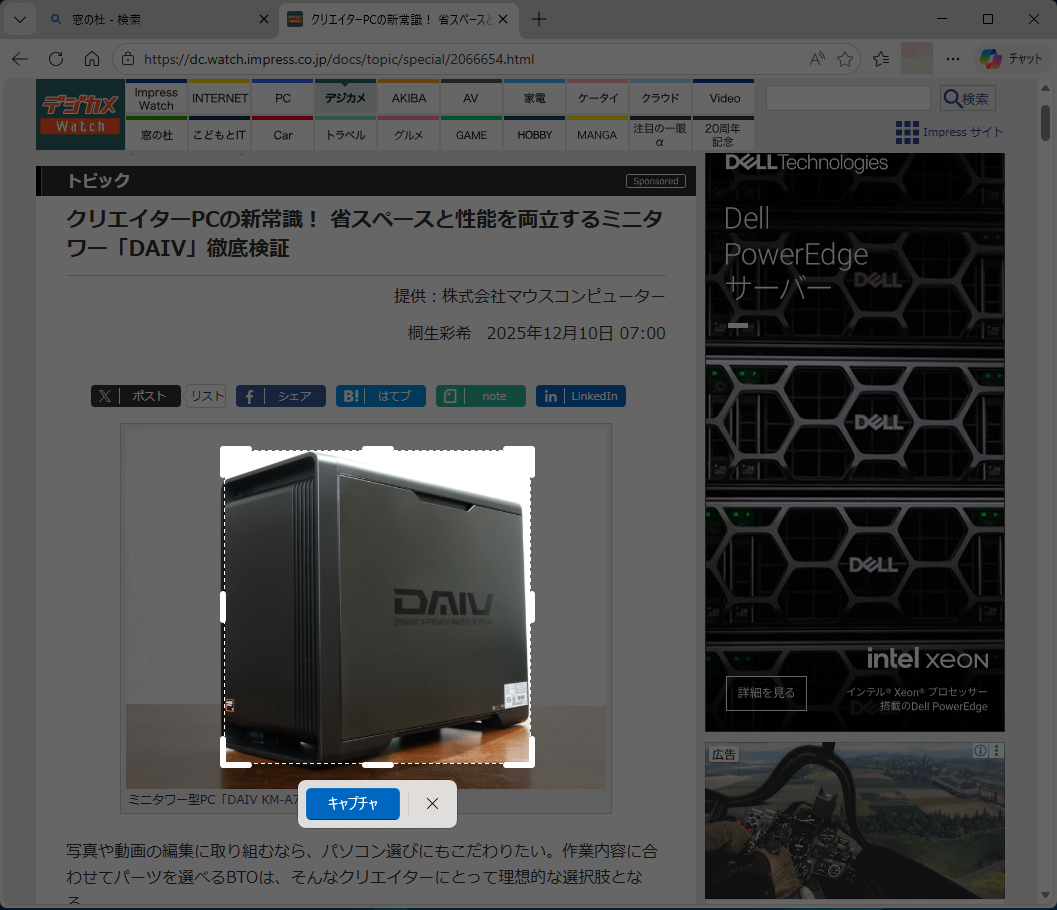The image size is (1057, 910).
Task: Open Impress サイト grid link
Action: [949, 132]
